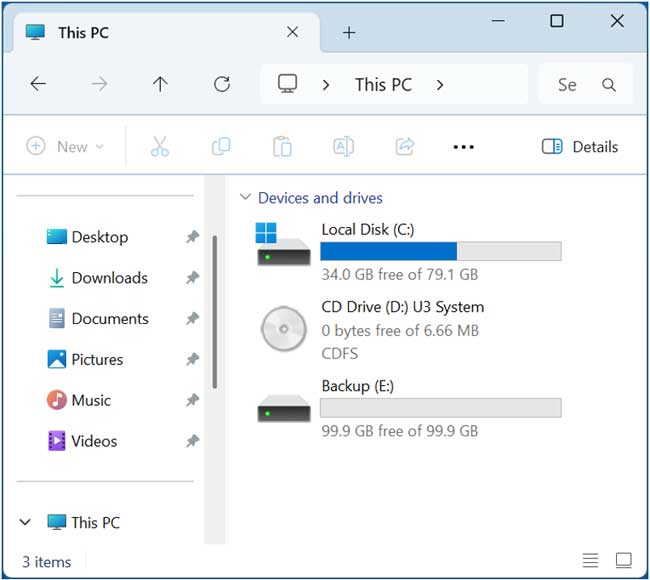650x580 pixels.
Task: Select the Local Disk (C:) drive icon
Action: (x=283, y=244)
